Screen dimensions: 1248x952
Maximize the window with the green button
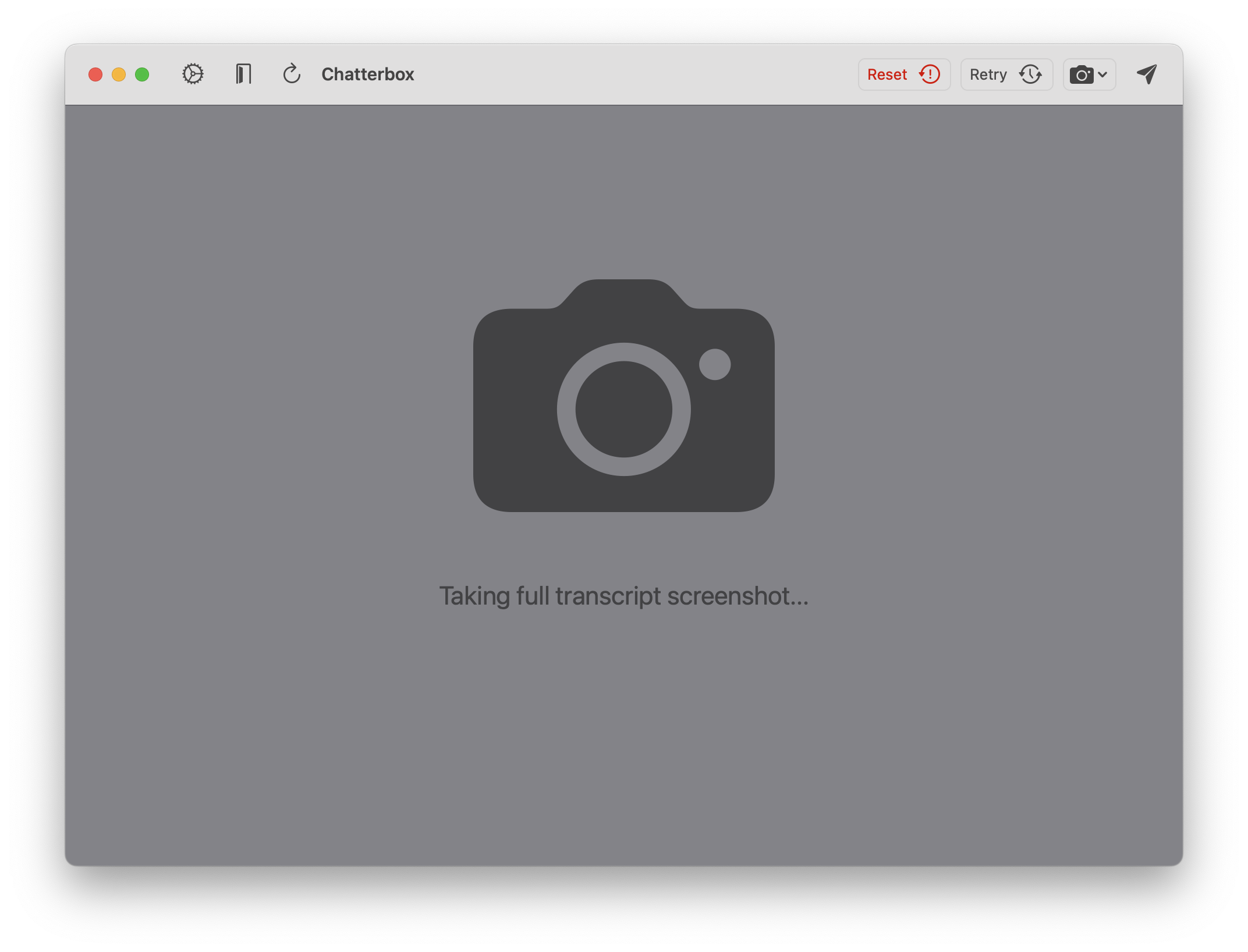click(x=142, y=74)
